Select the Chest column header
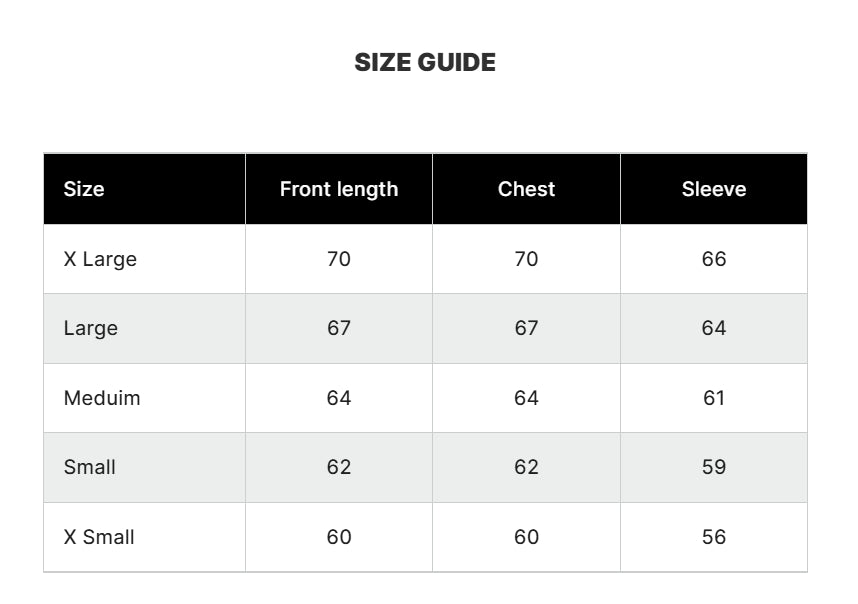The width and height of the screenshot is (858, 604). click(x=526, y=189)
